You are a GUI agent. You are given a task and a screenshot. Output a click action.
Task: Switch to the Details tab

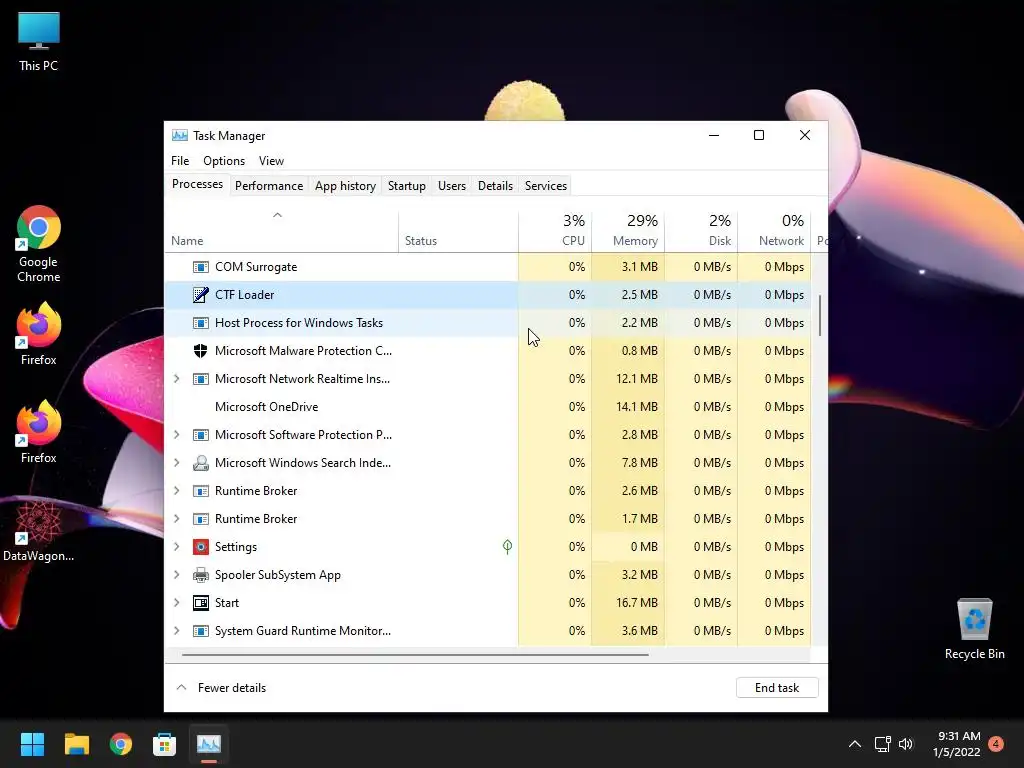(x=495, y=186)
